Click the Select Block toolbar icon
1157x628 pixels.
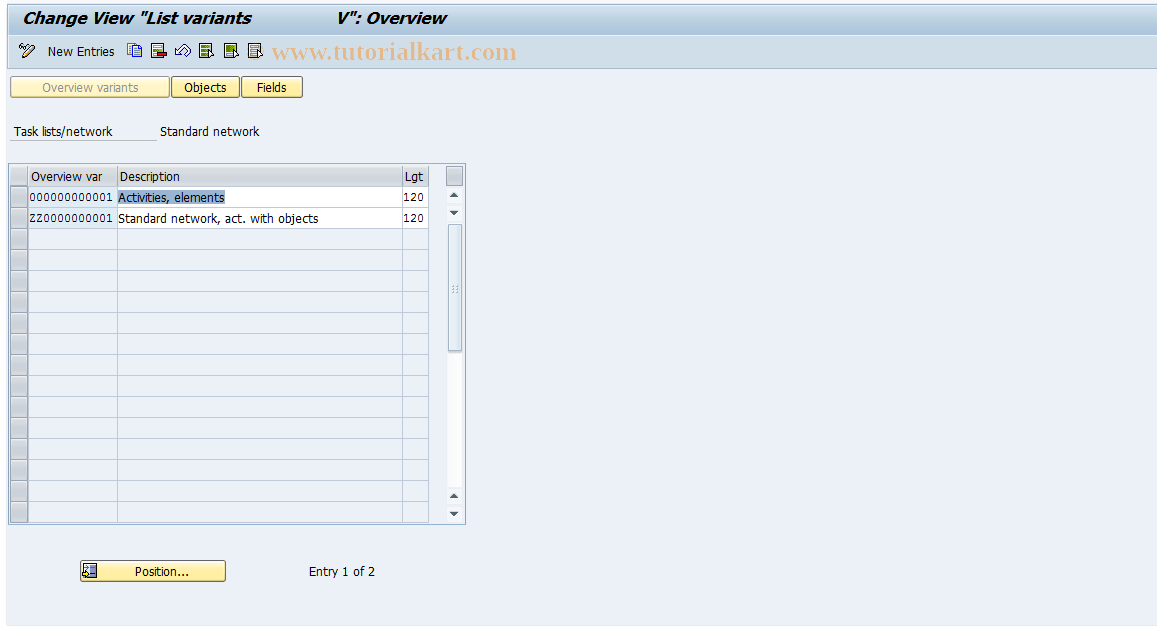(x=230, y=50)
